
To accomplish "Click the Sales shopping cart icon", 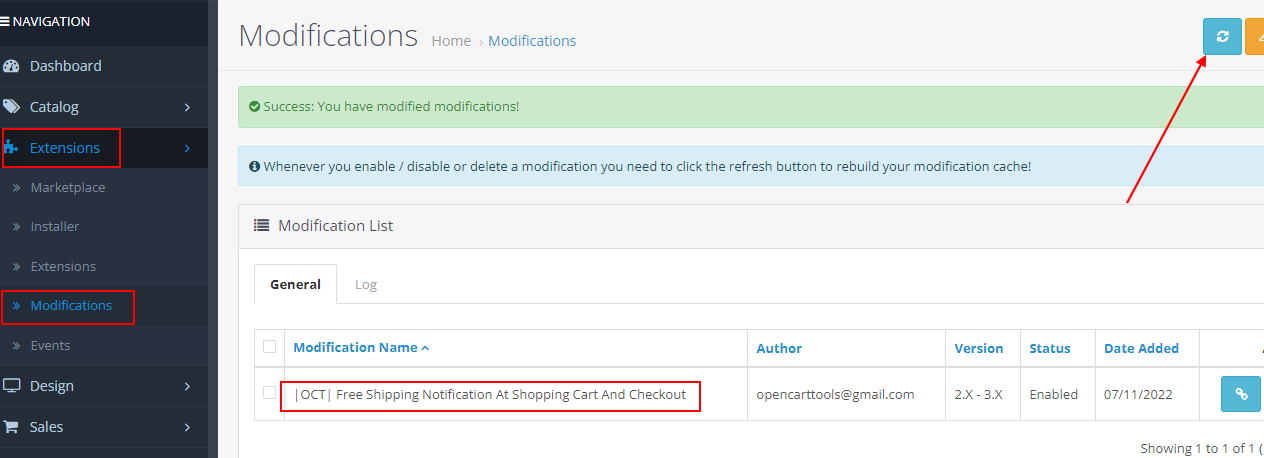I will click(12, 427).
